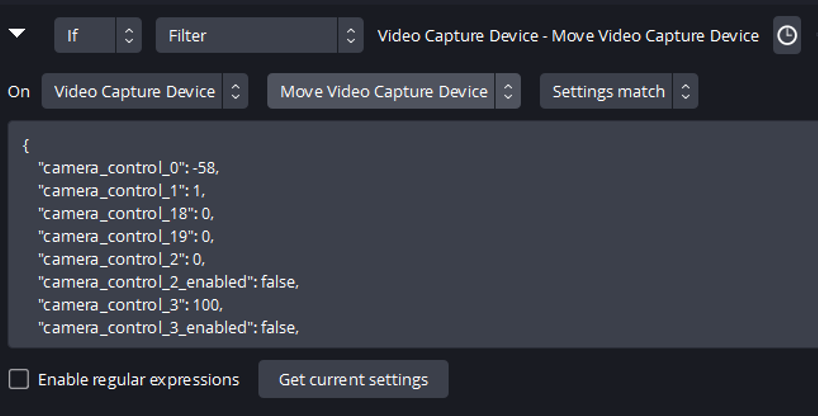Image resolution: width=818 pixels, height=416 pixels.
Task: Collapse the condition with the triangle arrow
Action: [x=17, y=34]
